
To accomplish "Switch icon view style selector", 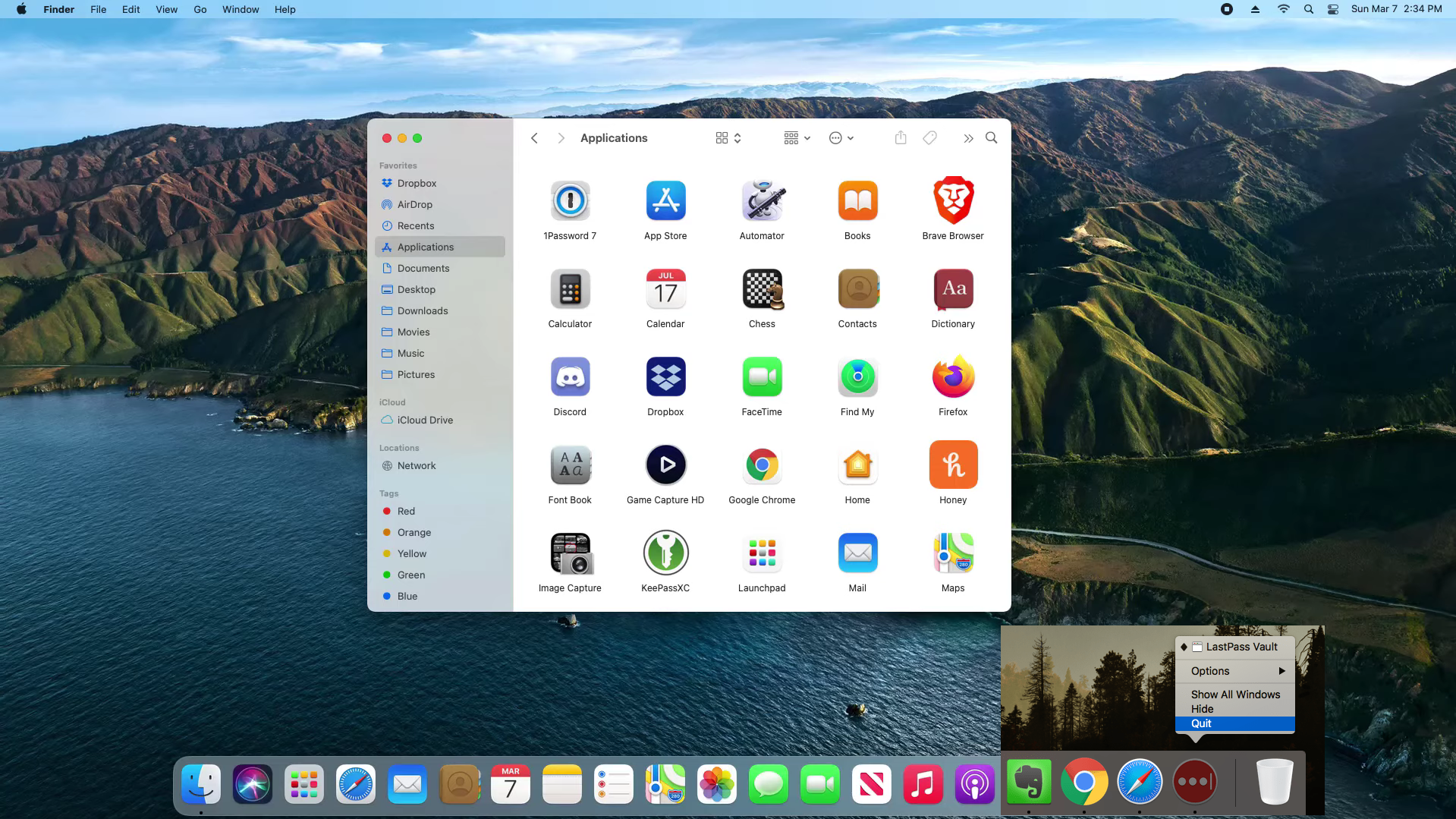I will tap(728, 138).
